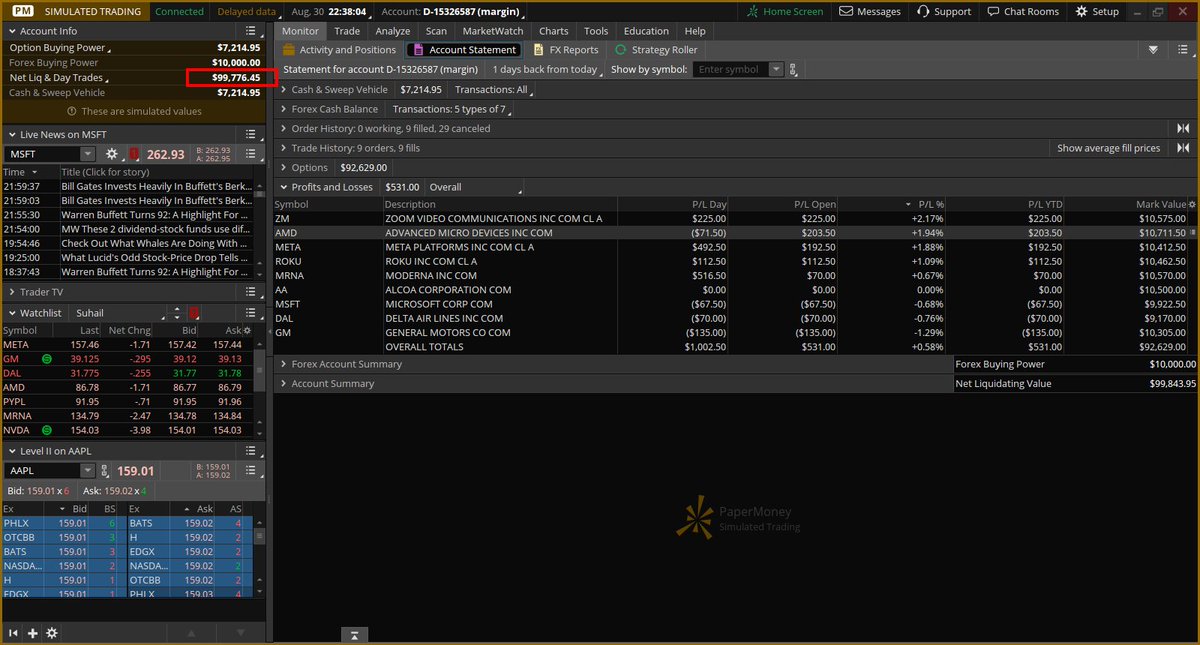Add a gadget with the plus icon
This screenshot has height=645, width=1200.
(x=33, y=633)
